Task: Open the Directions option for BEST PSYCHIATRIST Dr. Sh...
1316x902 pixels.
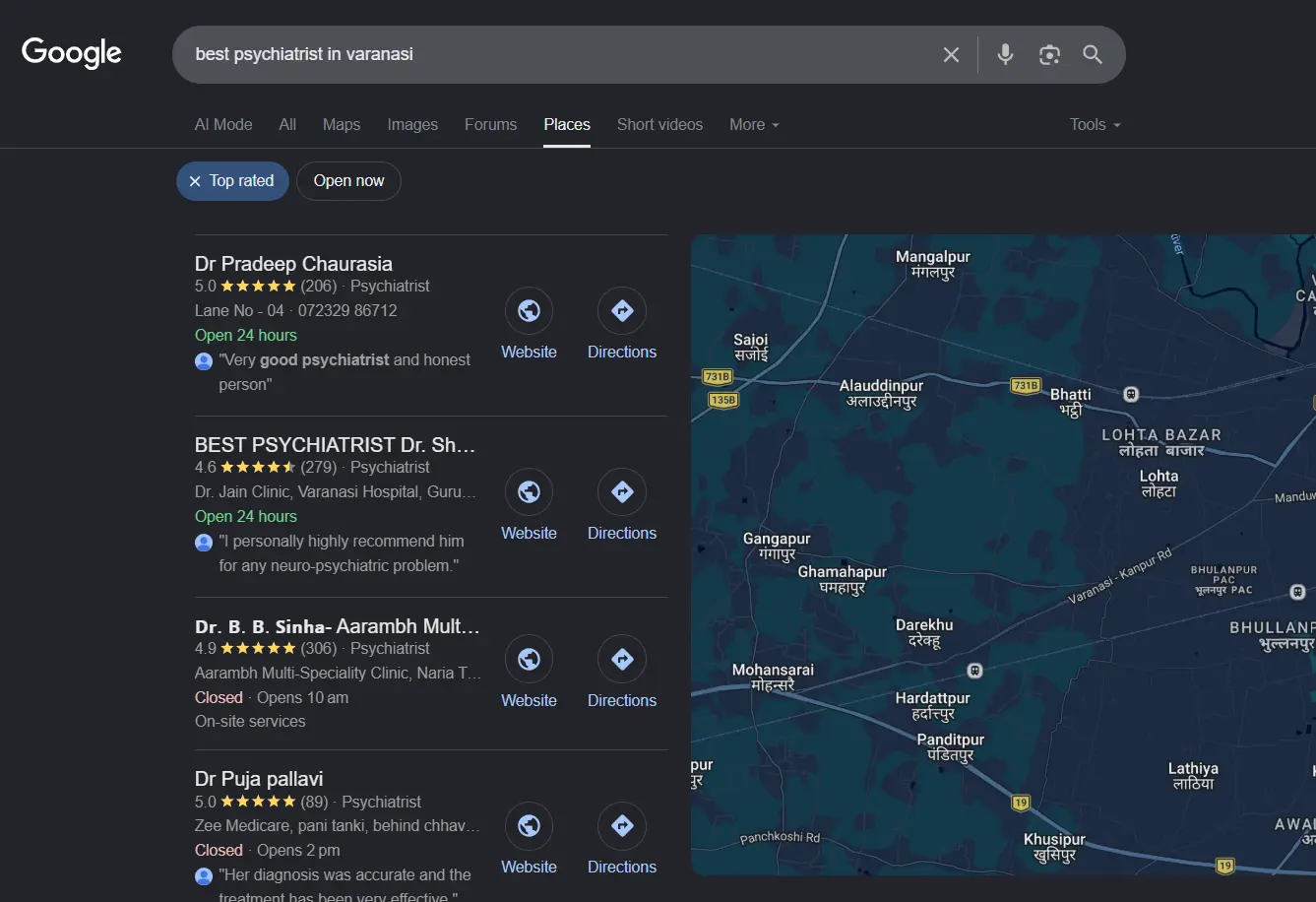Action: click(x=621, y=490)
